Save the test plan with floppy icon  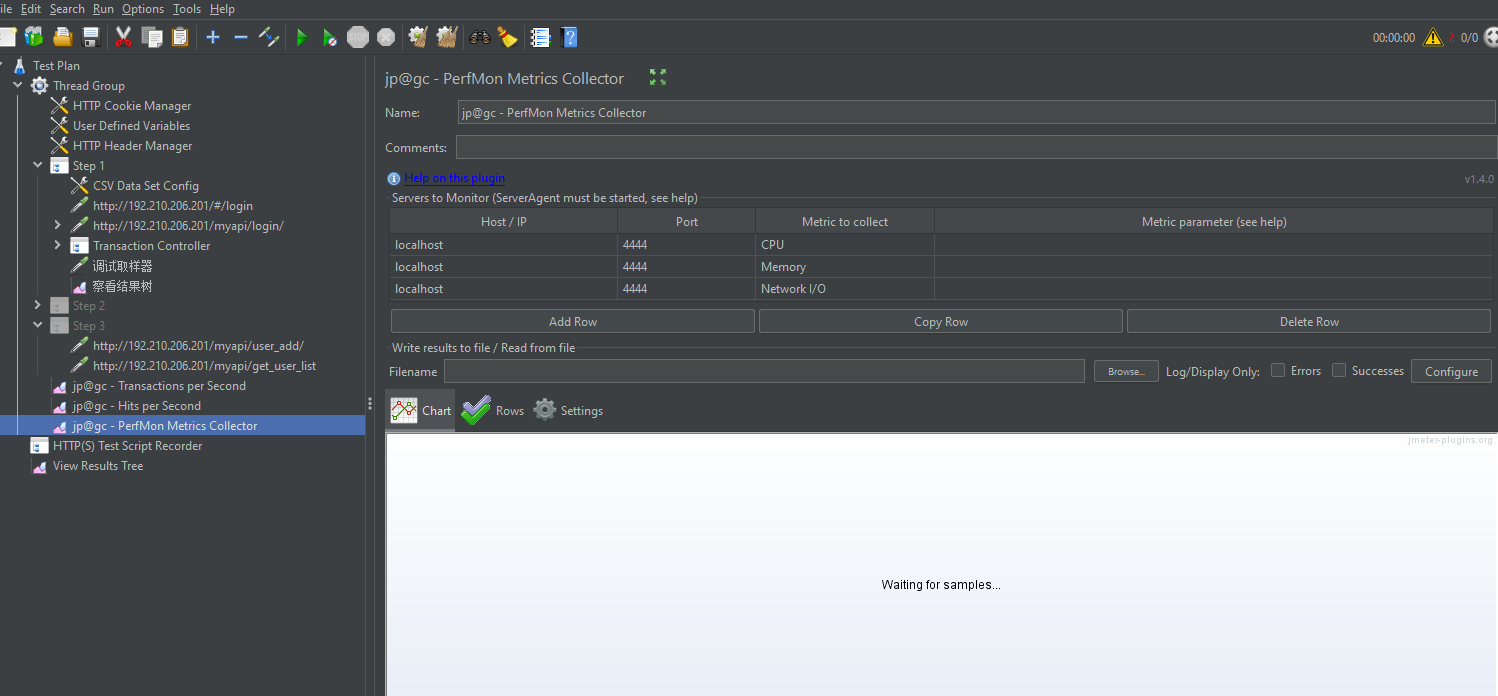click(x=91, y=37)
